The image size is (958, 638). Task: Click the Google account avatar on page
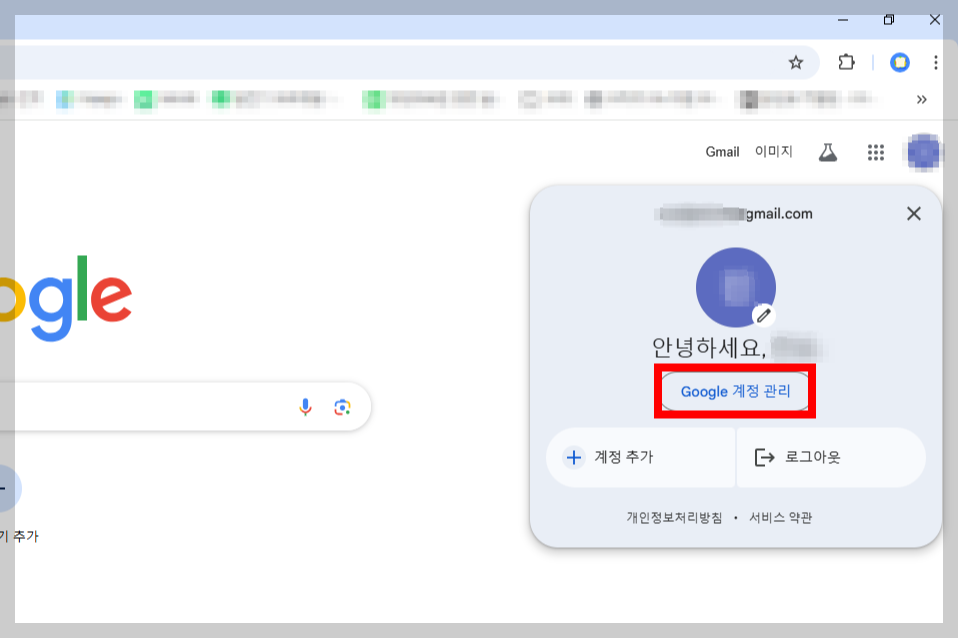[923, 152]
